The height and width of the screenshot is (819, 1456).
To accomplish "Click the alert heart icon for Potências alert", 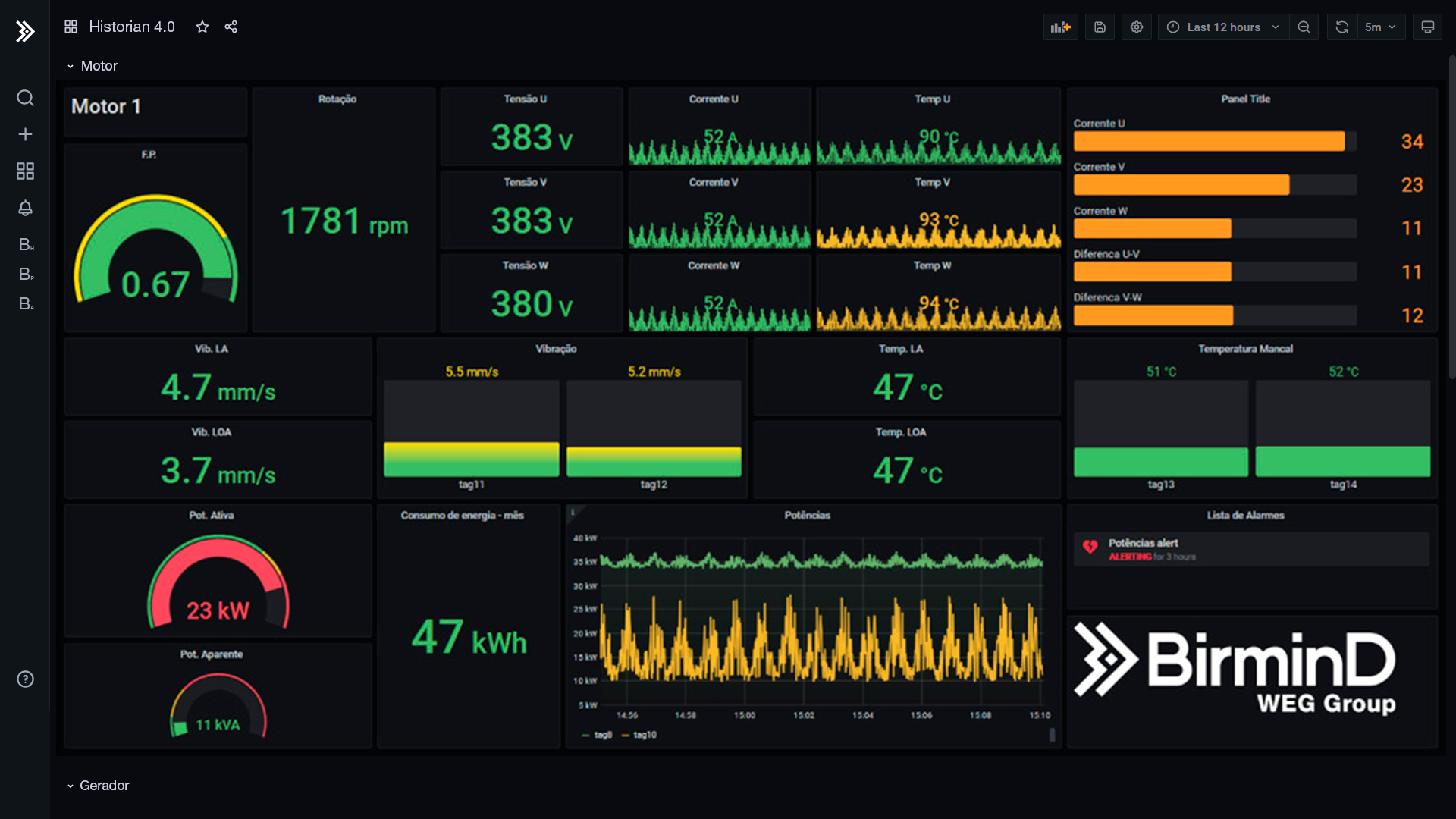I will tap(1090, 547).
